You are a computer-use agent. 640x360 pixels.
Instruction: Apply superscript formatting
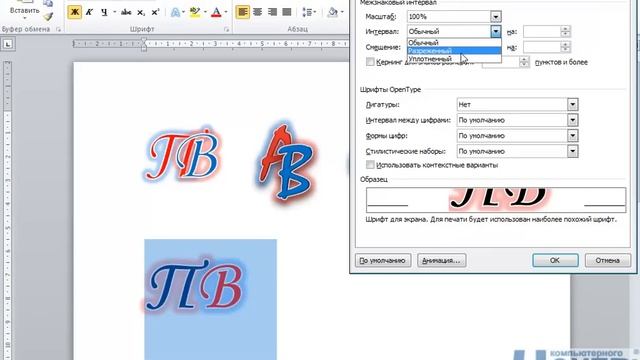click(x=155, y=12)
